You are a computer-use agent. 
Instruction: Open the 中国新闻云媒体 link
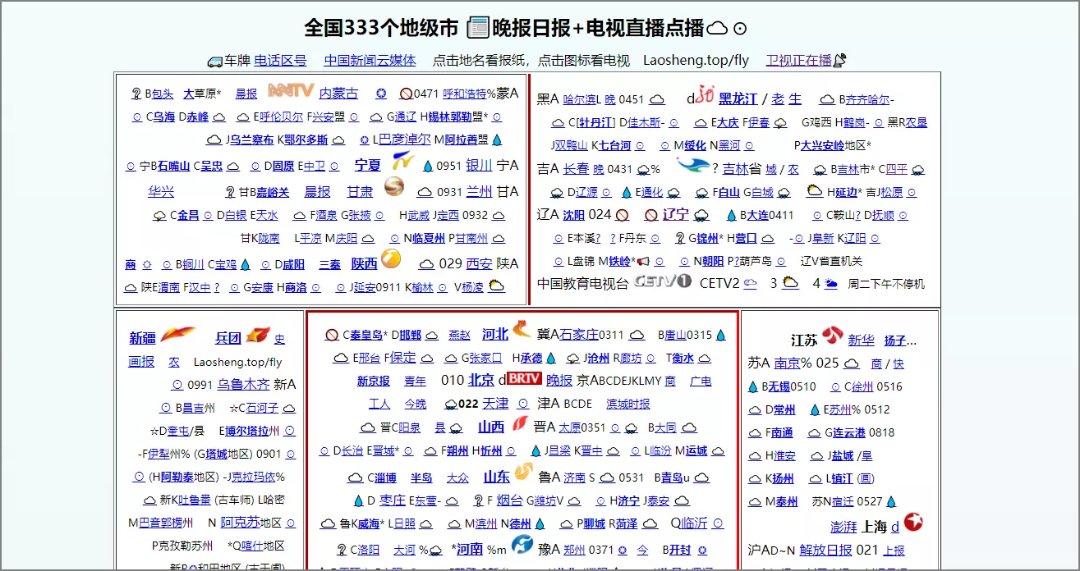[370, 61]
